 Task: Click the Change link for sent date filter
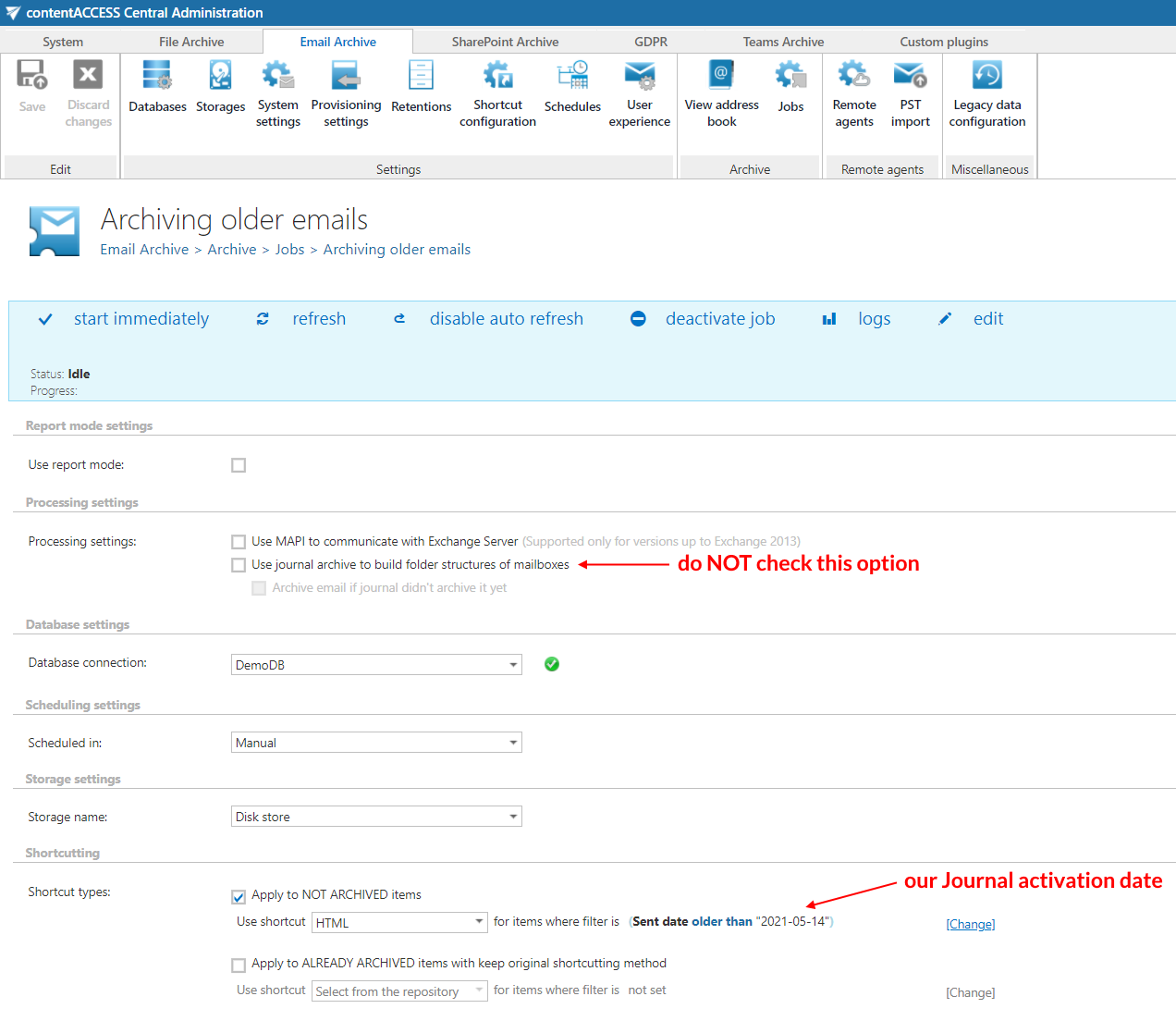[x=970, y=924]
